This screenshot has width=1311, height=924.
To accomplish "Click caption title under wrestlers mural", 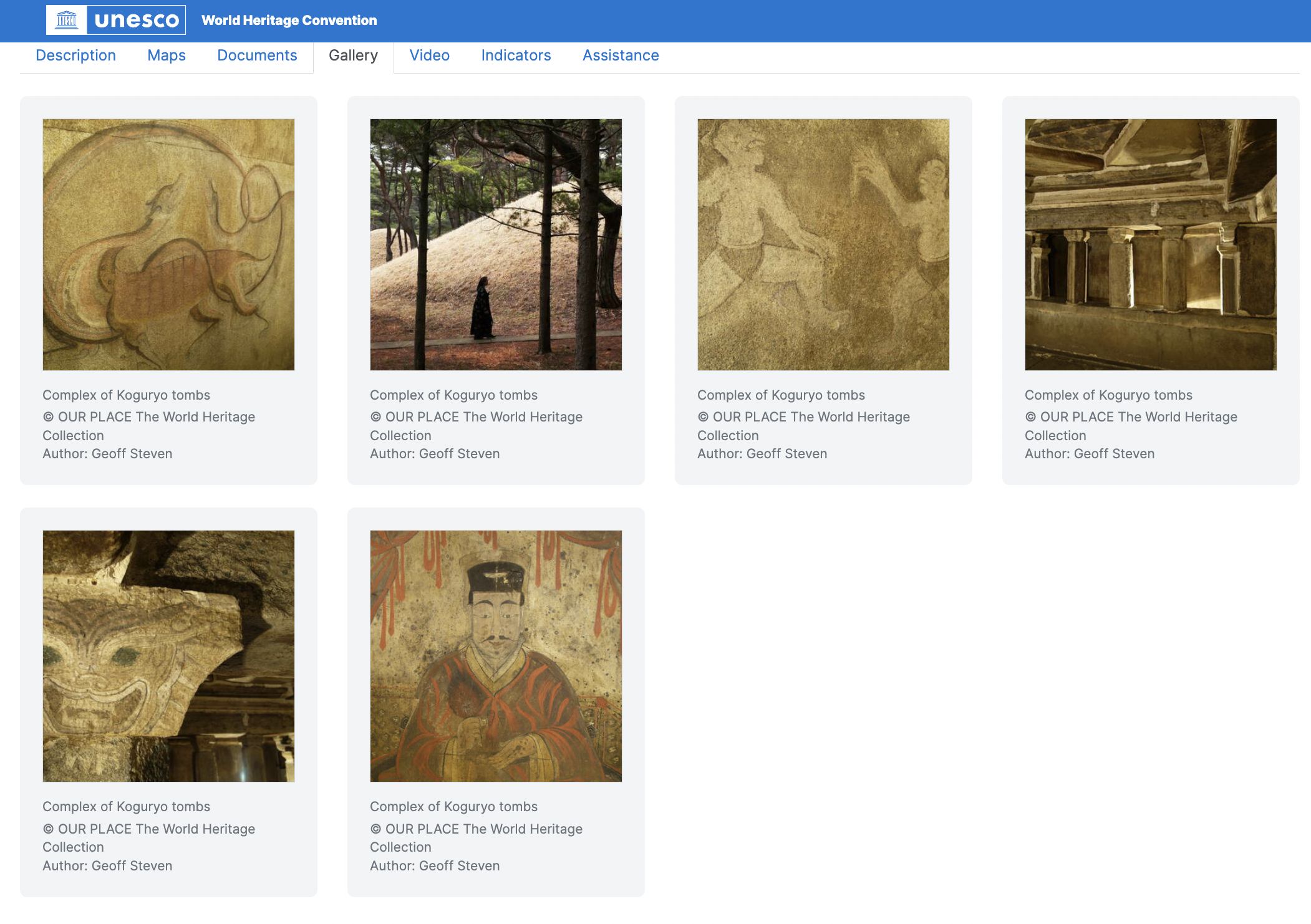I will (781, 395).
